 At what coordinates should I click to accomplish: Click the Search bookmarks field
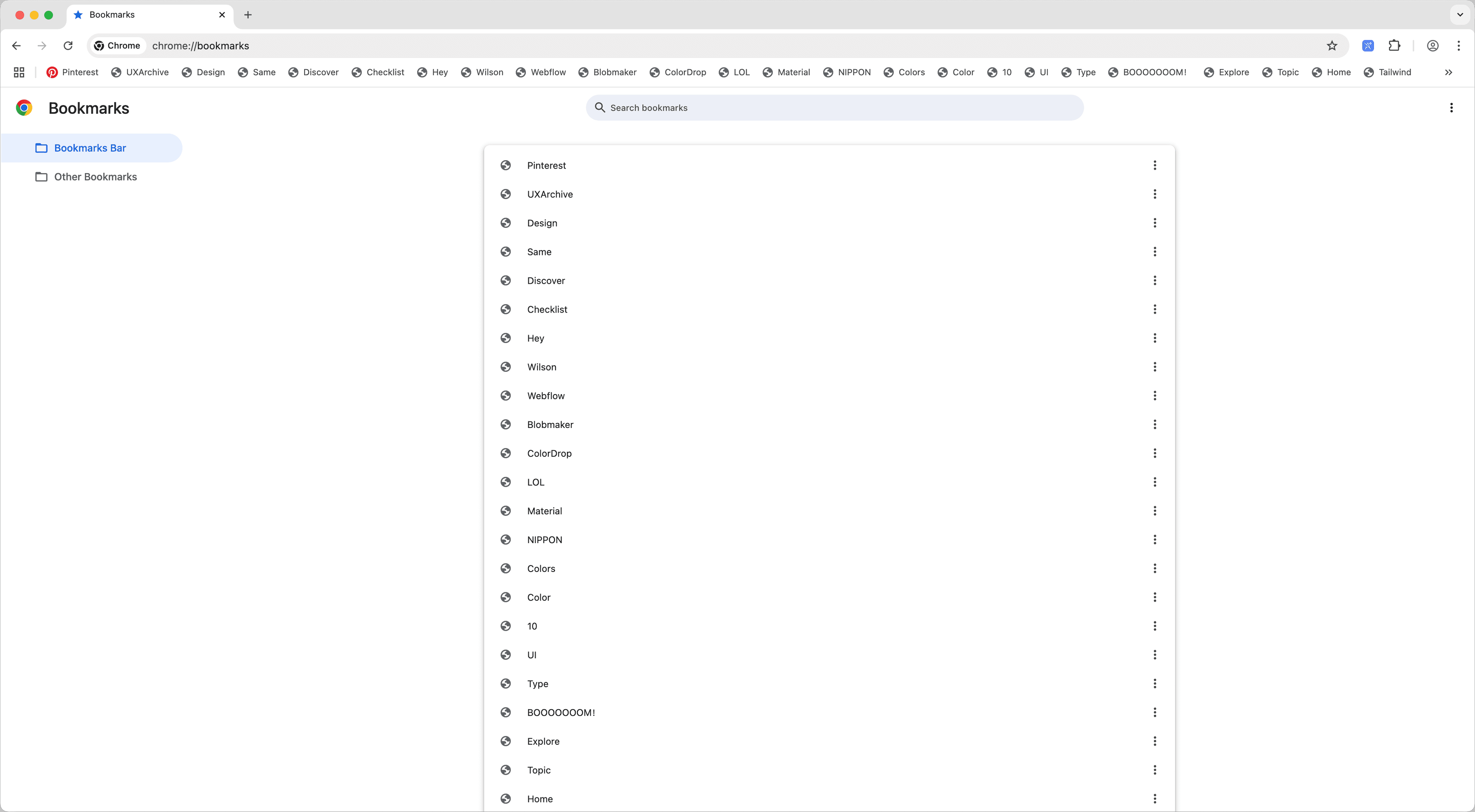pyautogui.click(x=834, y=108)
